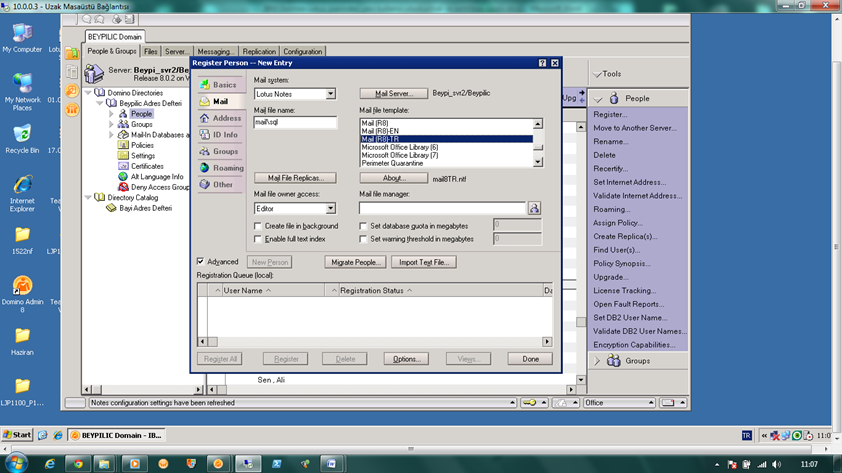Click in the Mail file name field
This screenshot has width=842, height=473.
coord(295,122)
